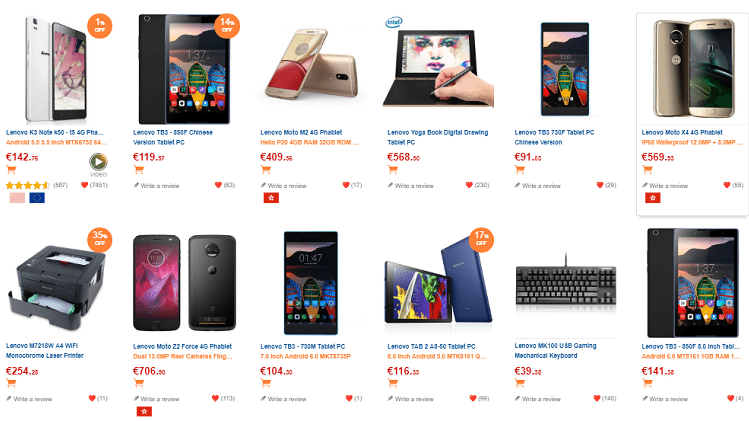Write a review for Lenovo MK100 keyboard
Screen dimensions: 749x421
pyautogui.click(x=537, y=399)
